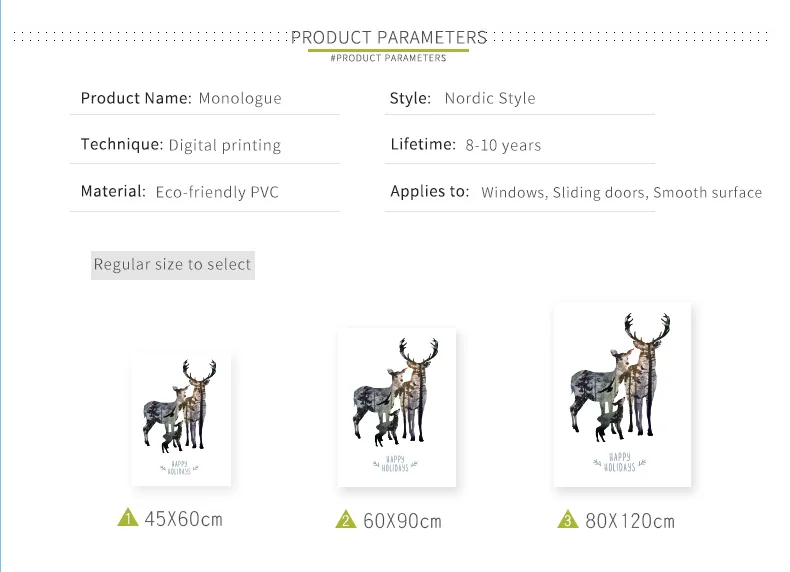Click the '8-10 years' value
The width and height of the screenshot is (790, 572).
(x=503, y=146)
